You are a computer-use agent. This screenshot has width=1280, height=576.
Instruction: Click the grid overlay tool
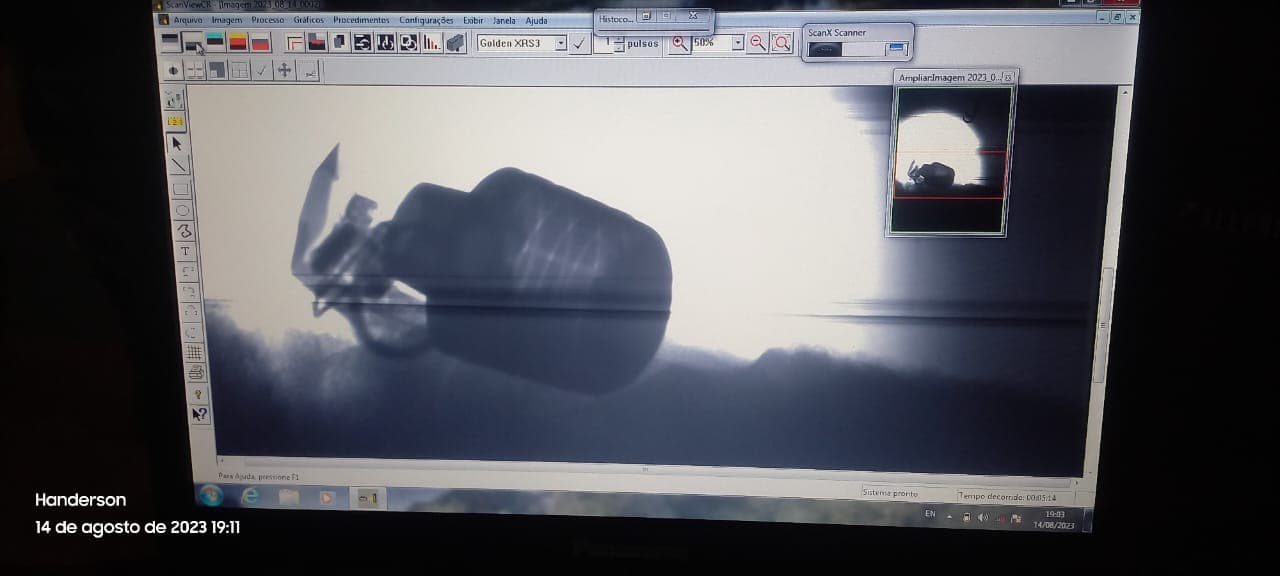coord(194,352)
